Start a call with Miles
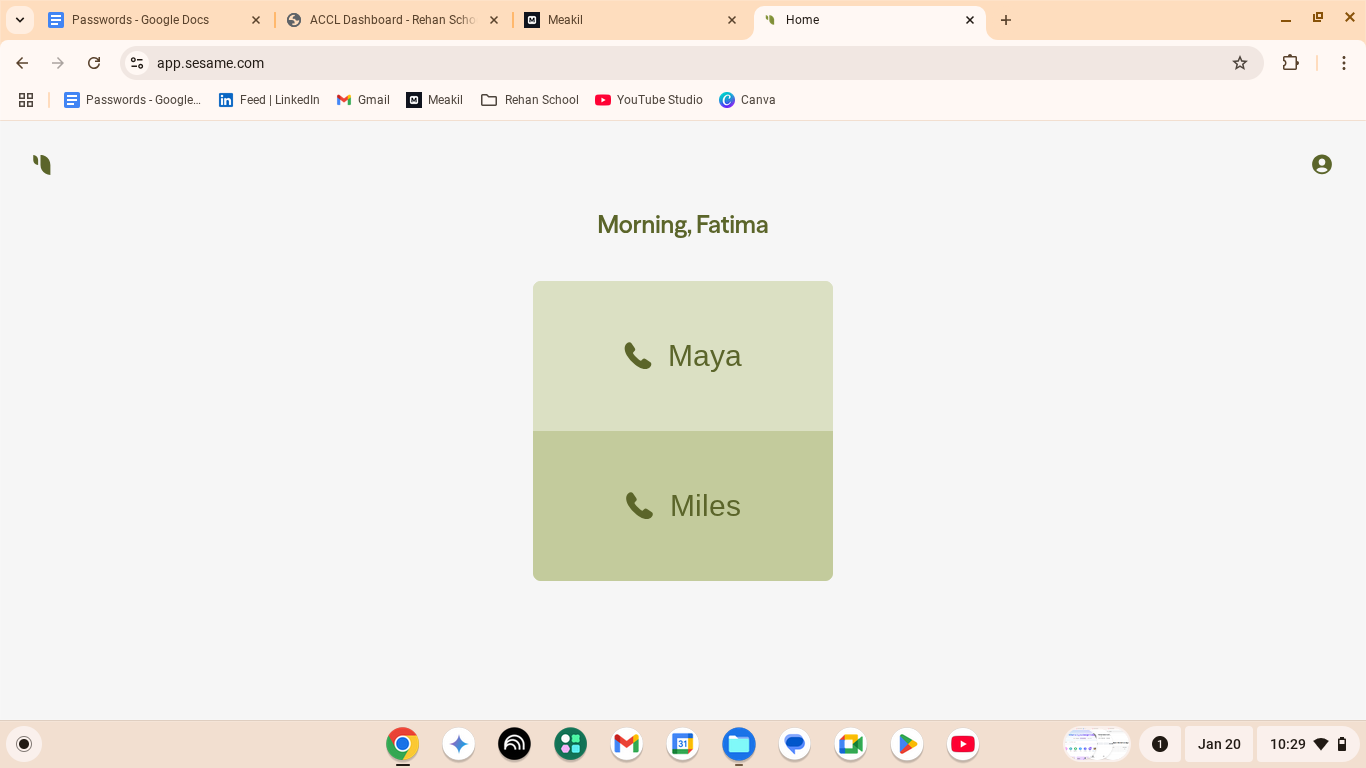Image resolution: width=1366 pixels, height=768 pixels. (x=682, y=506)
